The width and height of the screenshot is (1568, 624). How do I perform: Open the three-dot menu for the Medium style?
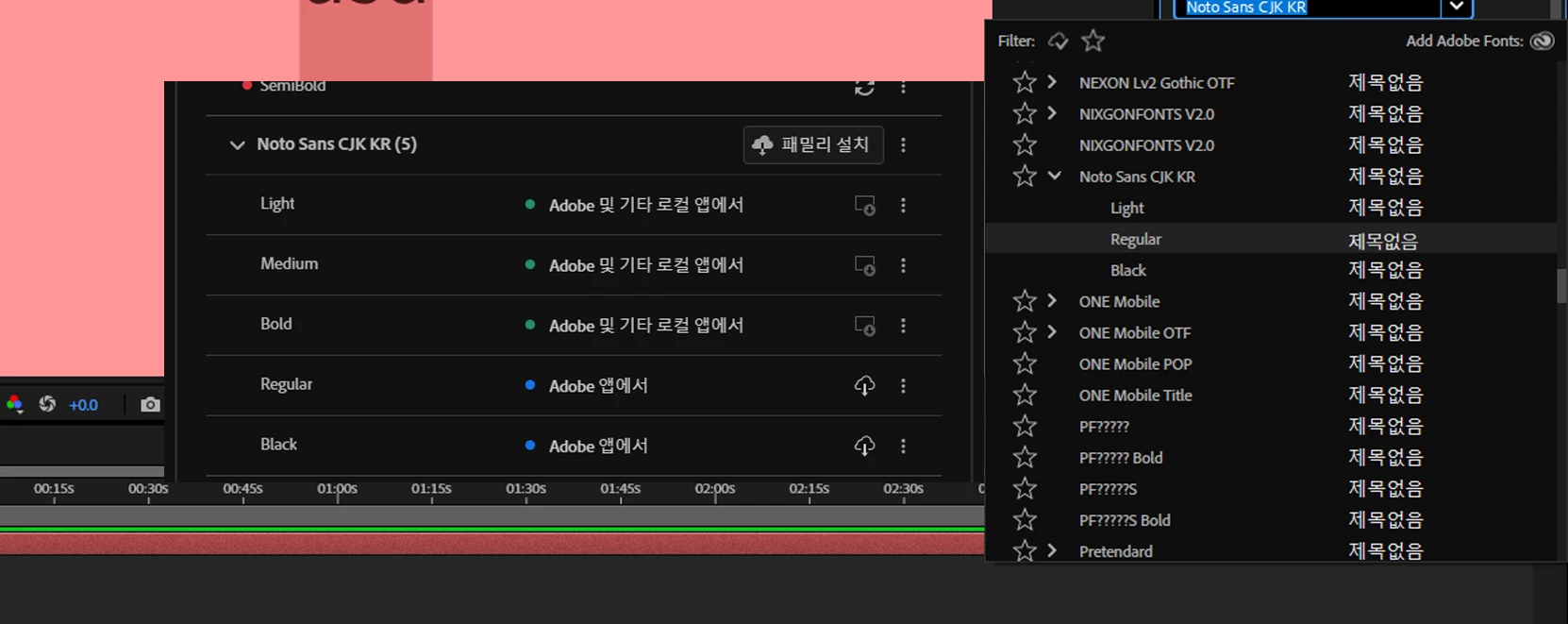tap(903, 265)
